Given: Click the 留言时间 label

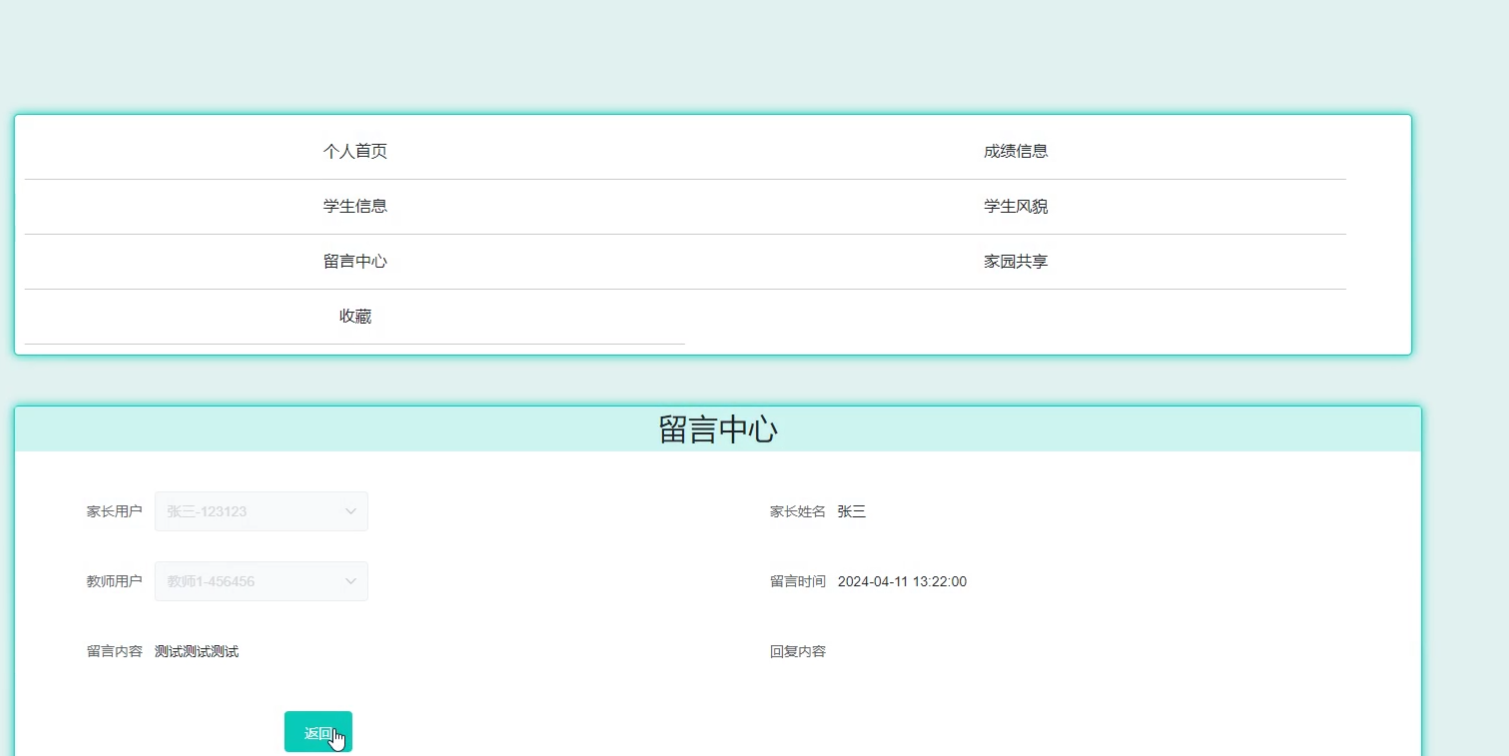Looking at the screenshot, I should point(798,581).
